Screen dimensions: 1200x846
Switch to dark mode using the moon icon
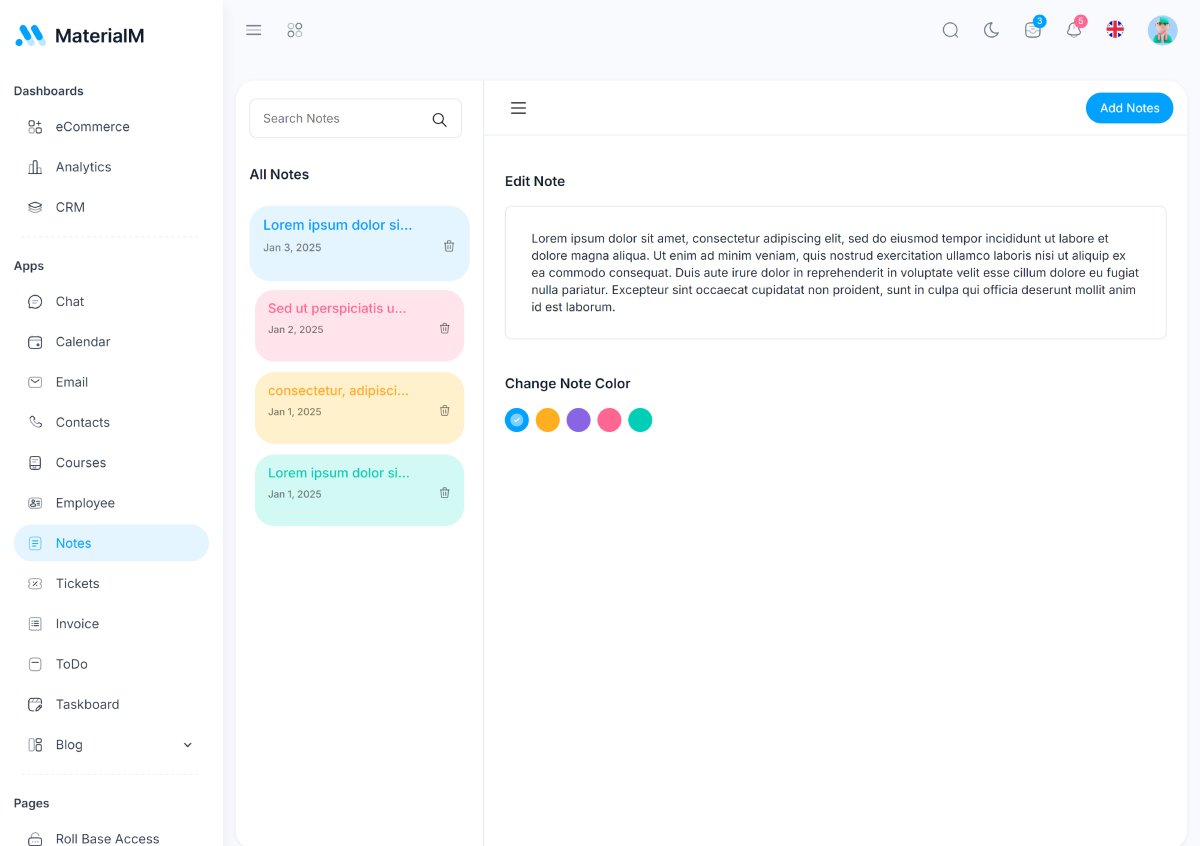pos(991,30)
